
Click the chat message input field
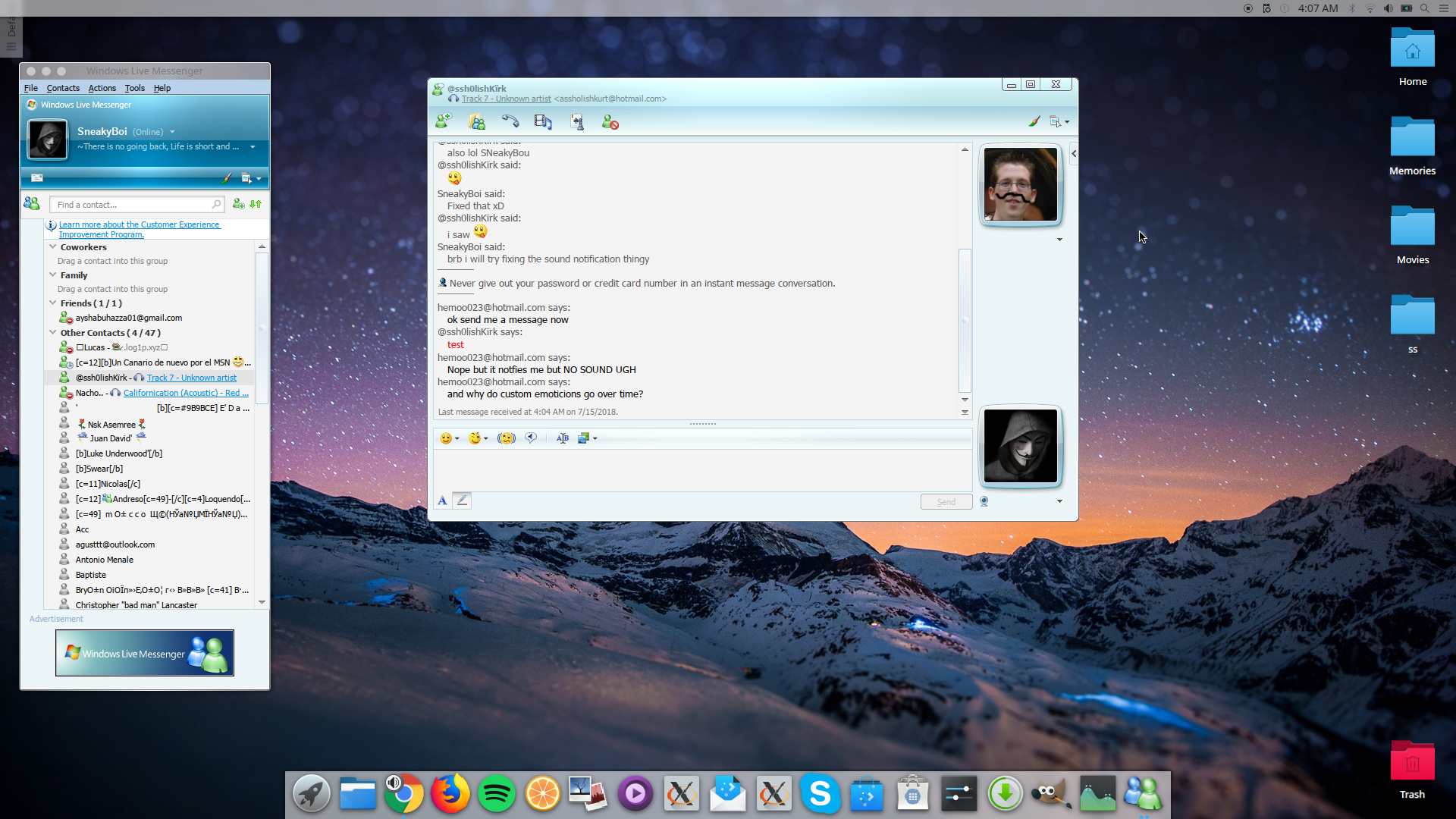[700, 470]
